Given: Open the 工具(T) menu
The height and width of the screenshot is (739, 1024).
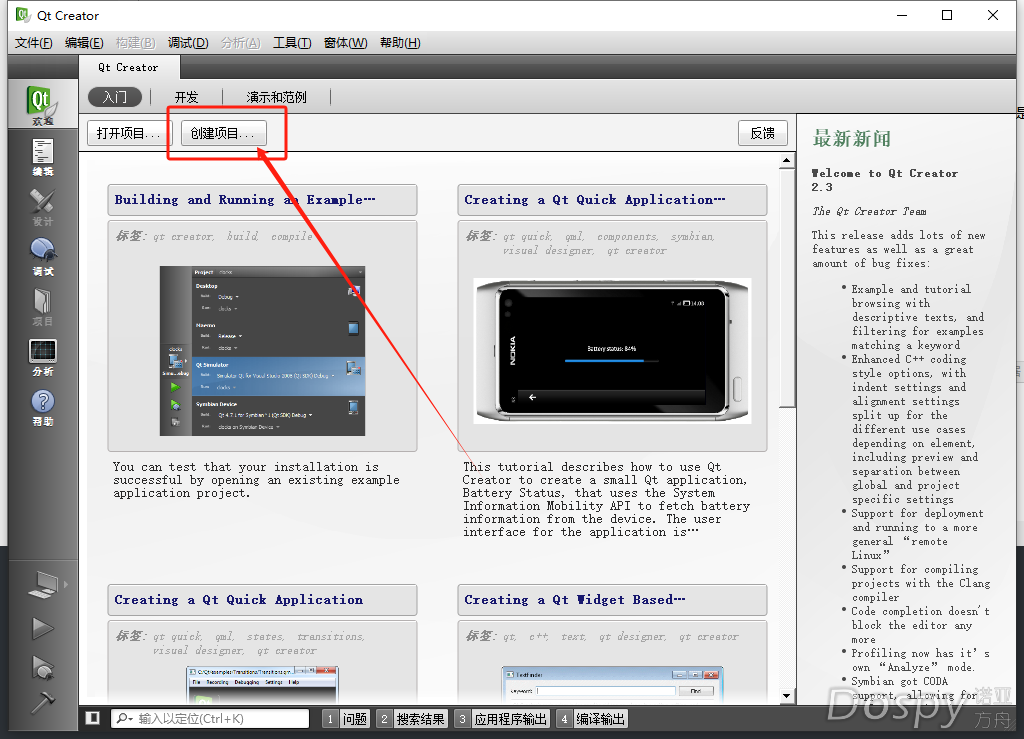Looking at the screenshot, I should click(292, 43).
